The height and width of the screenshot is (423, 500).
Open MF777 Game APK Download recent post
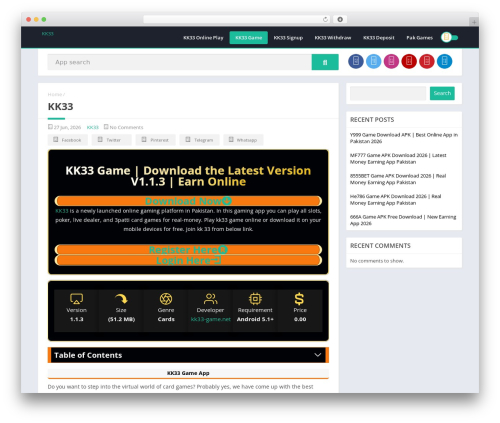point(398,159)
